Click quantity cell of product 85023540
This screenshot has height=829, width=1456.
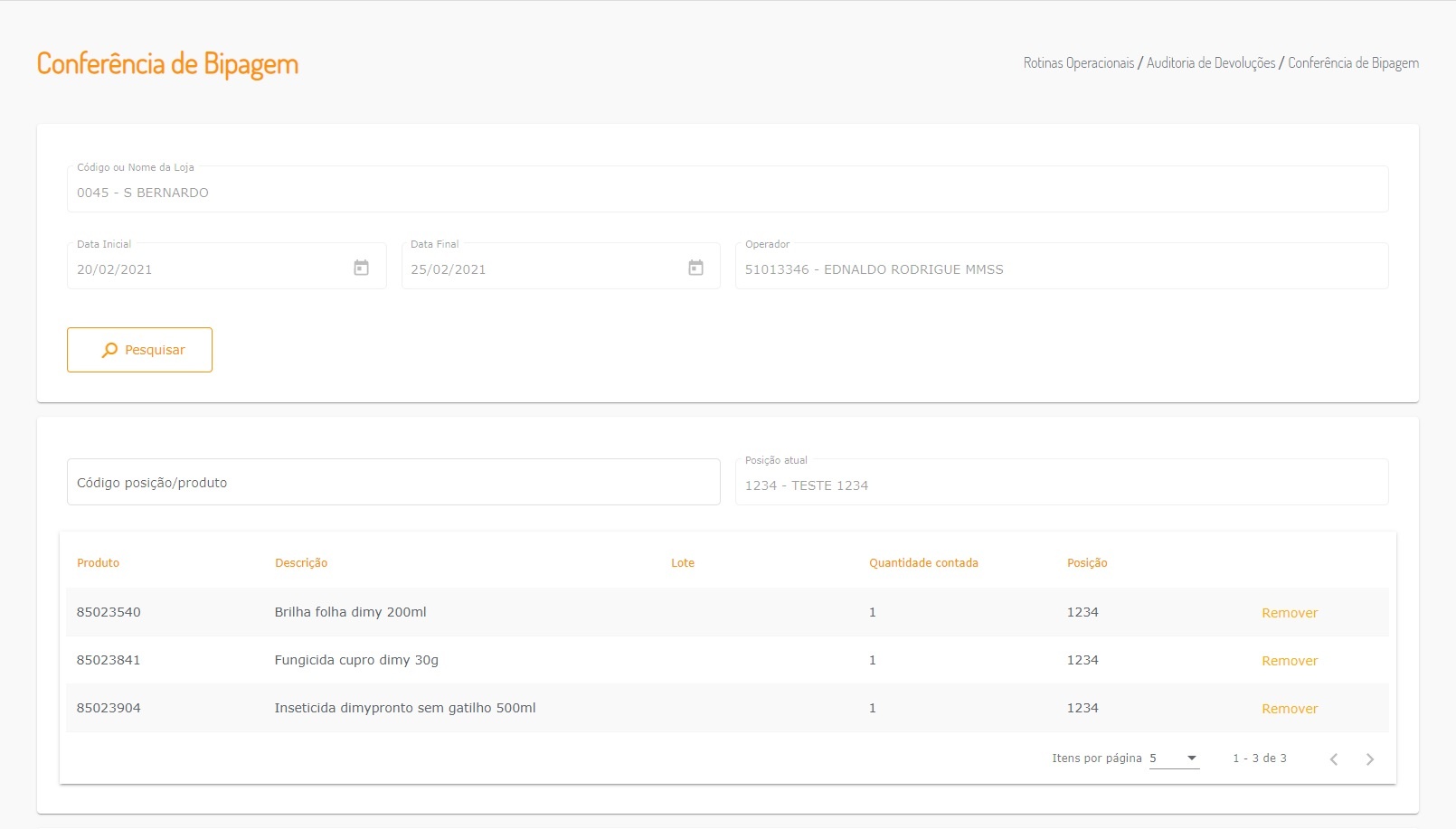[x=873, y=612]
